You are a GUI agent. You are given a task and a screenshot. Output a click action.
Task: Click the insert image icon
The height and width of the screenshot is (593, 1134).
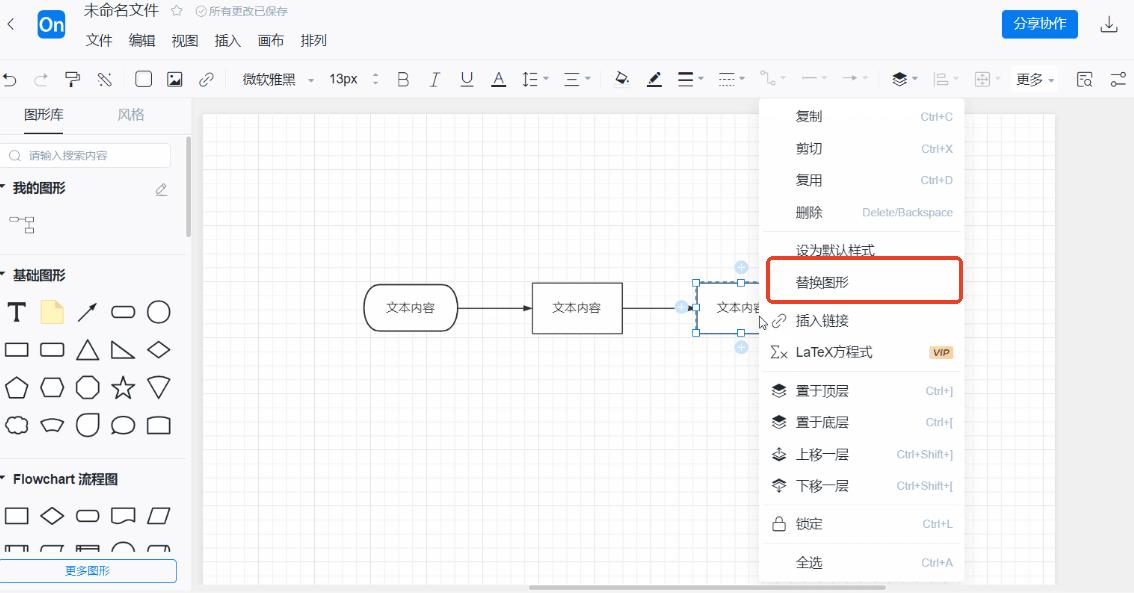coord(174,79)
